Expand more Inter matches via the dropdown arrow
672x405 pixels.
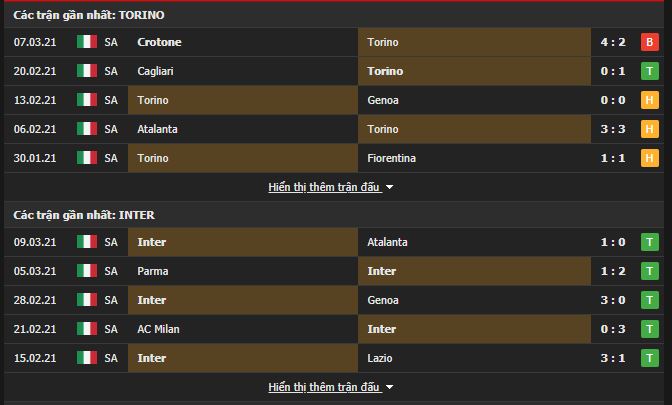[x=389, y=387]
